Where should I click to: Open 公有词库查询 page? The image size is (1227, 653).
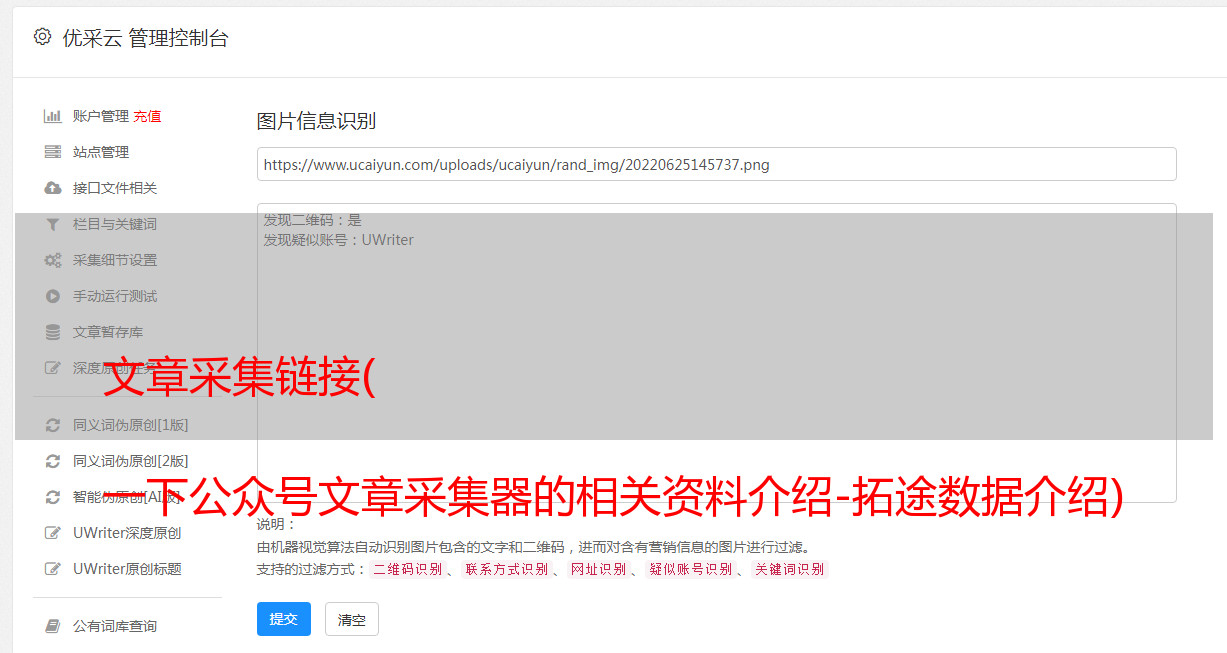(115, 626)
